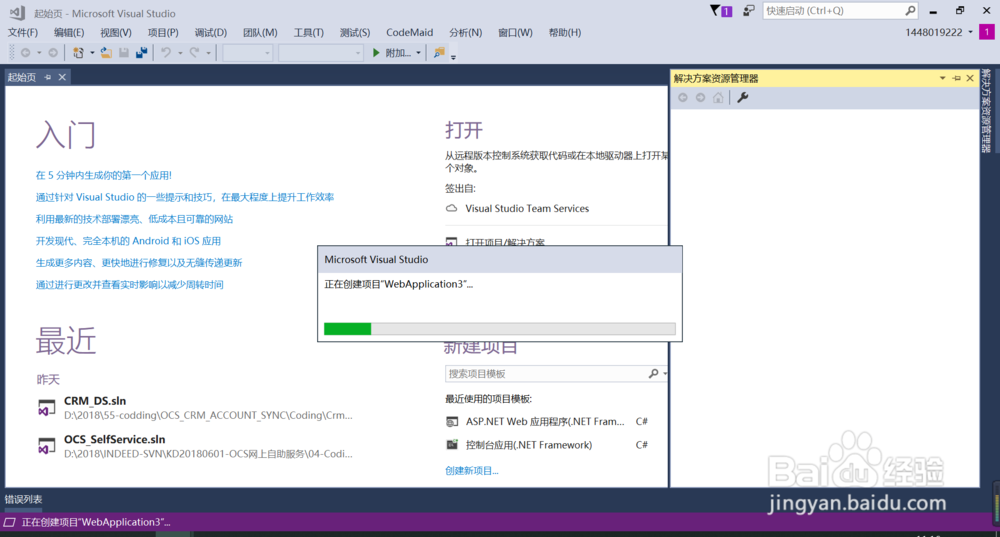Click link 利用最新的技术部署漂亮、低成本且可靠的网站

[x=135, y=219]
